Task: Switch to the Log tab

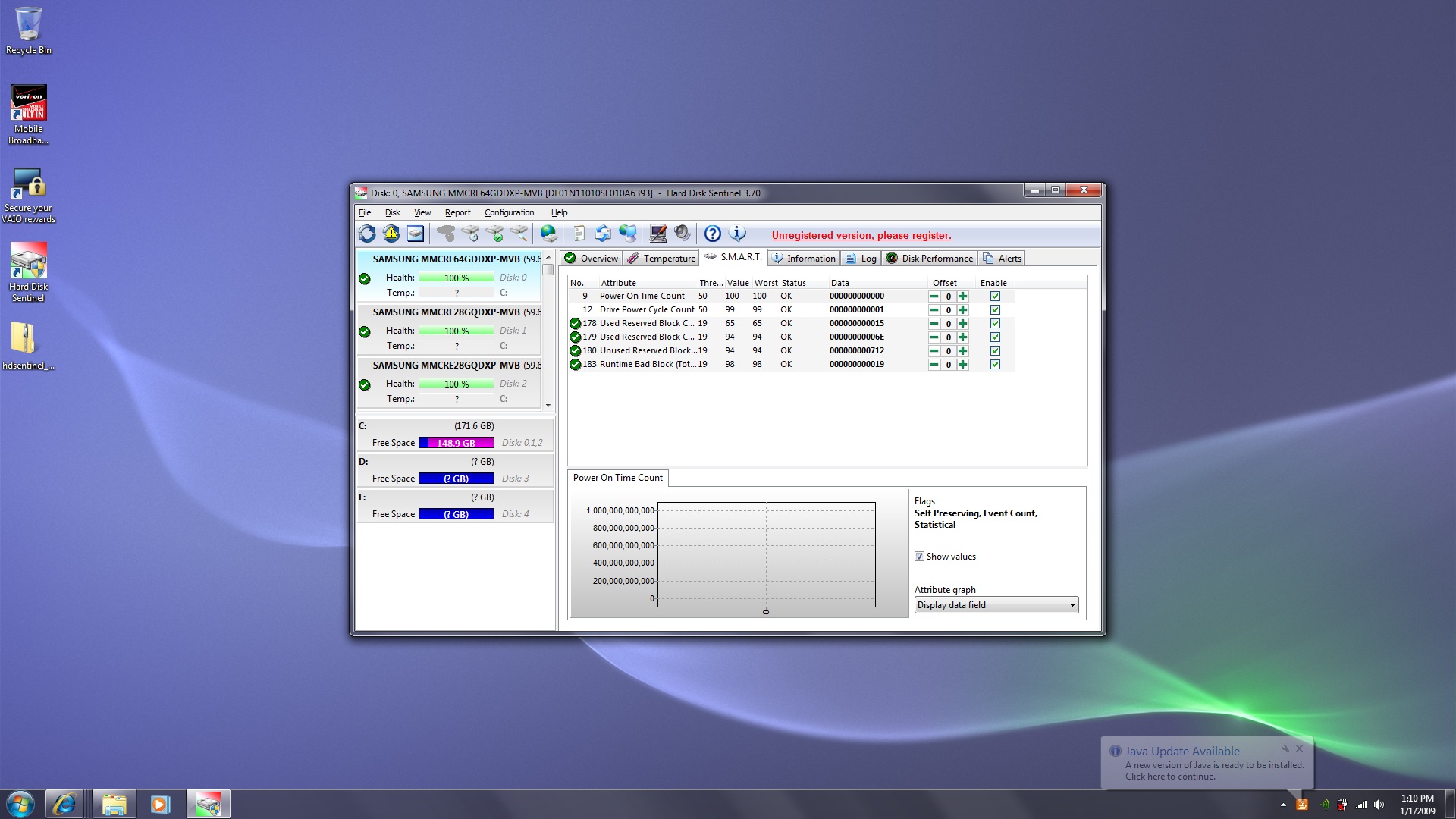Action: point(861,259)
